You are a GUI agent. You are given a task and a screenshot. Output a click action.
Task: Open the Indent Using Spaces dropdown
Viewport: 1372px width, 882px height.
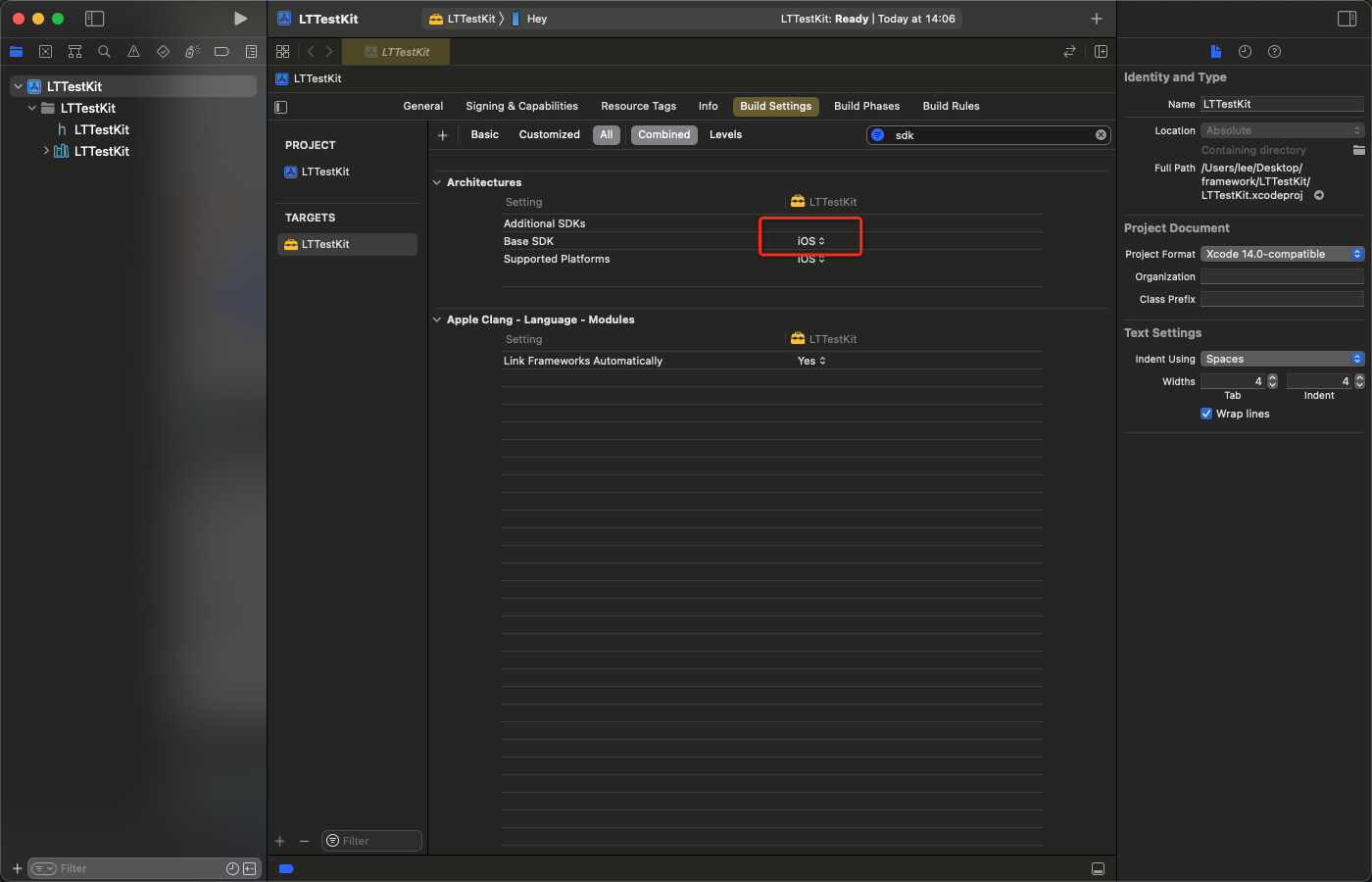[x=1282, y=359]
